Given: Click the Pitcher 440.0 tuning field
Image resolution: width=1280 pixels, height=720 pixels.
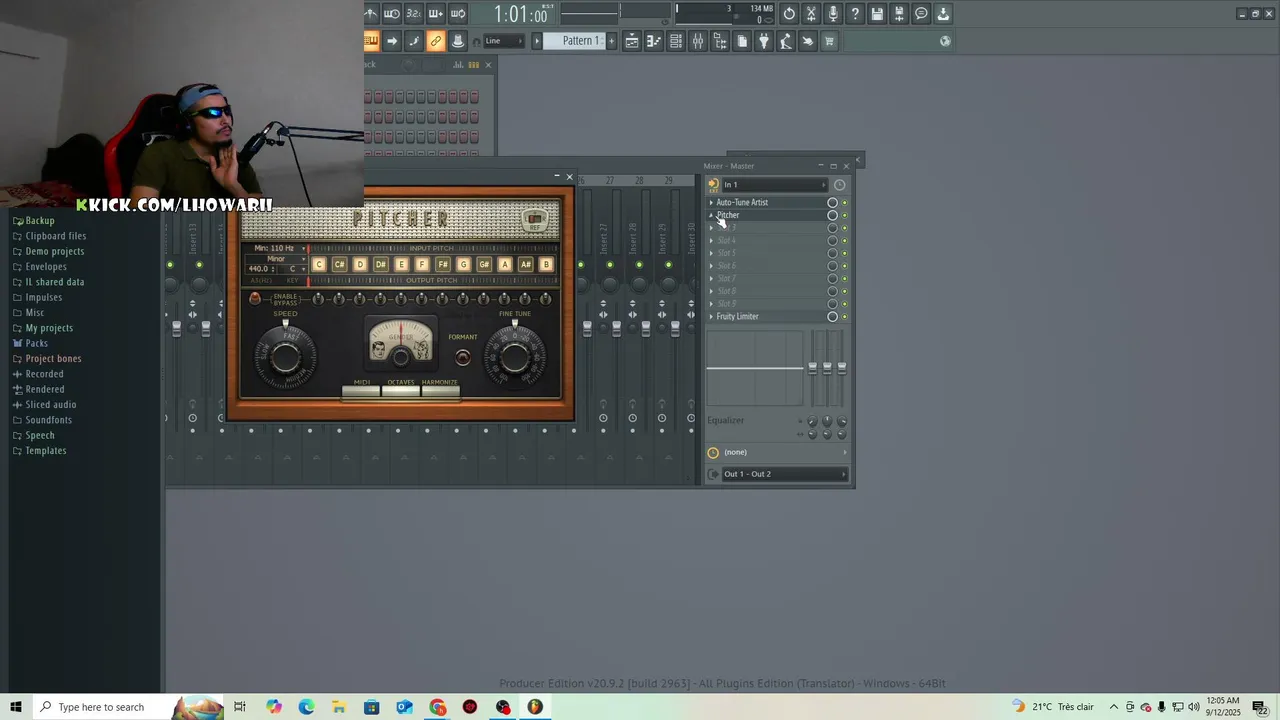Looking at the screenshot, I should click(x=262, y=269).
